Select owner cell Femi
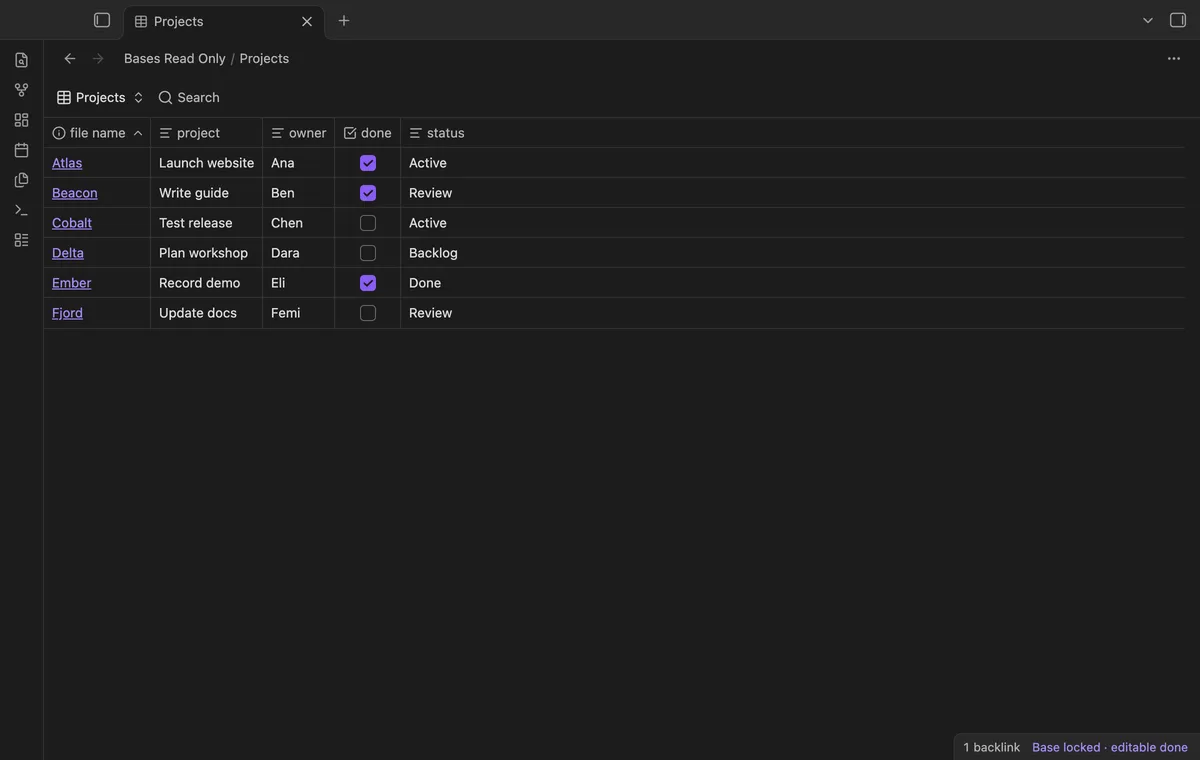 click(x=298, y=313)
